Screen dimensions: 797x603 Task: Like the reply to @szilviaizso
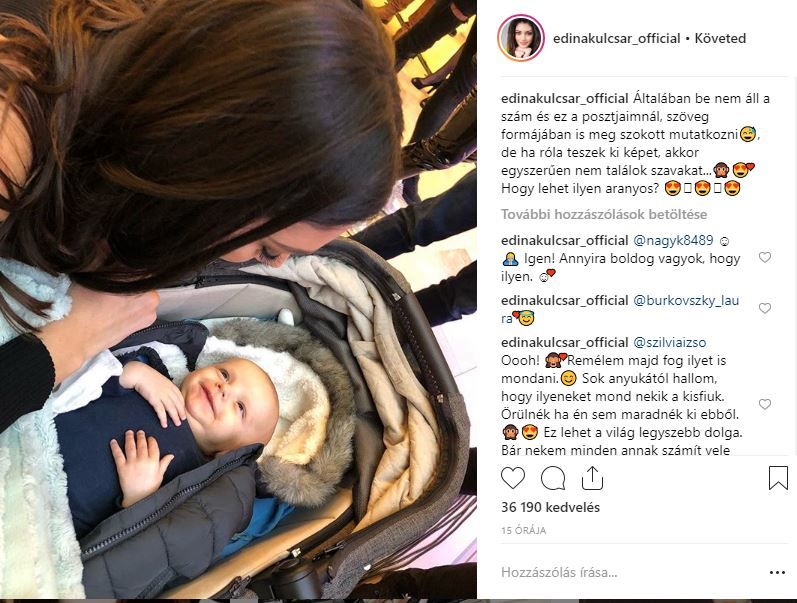(x=764, y=404)
